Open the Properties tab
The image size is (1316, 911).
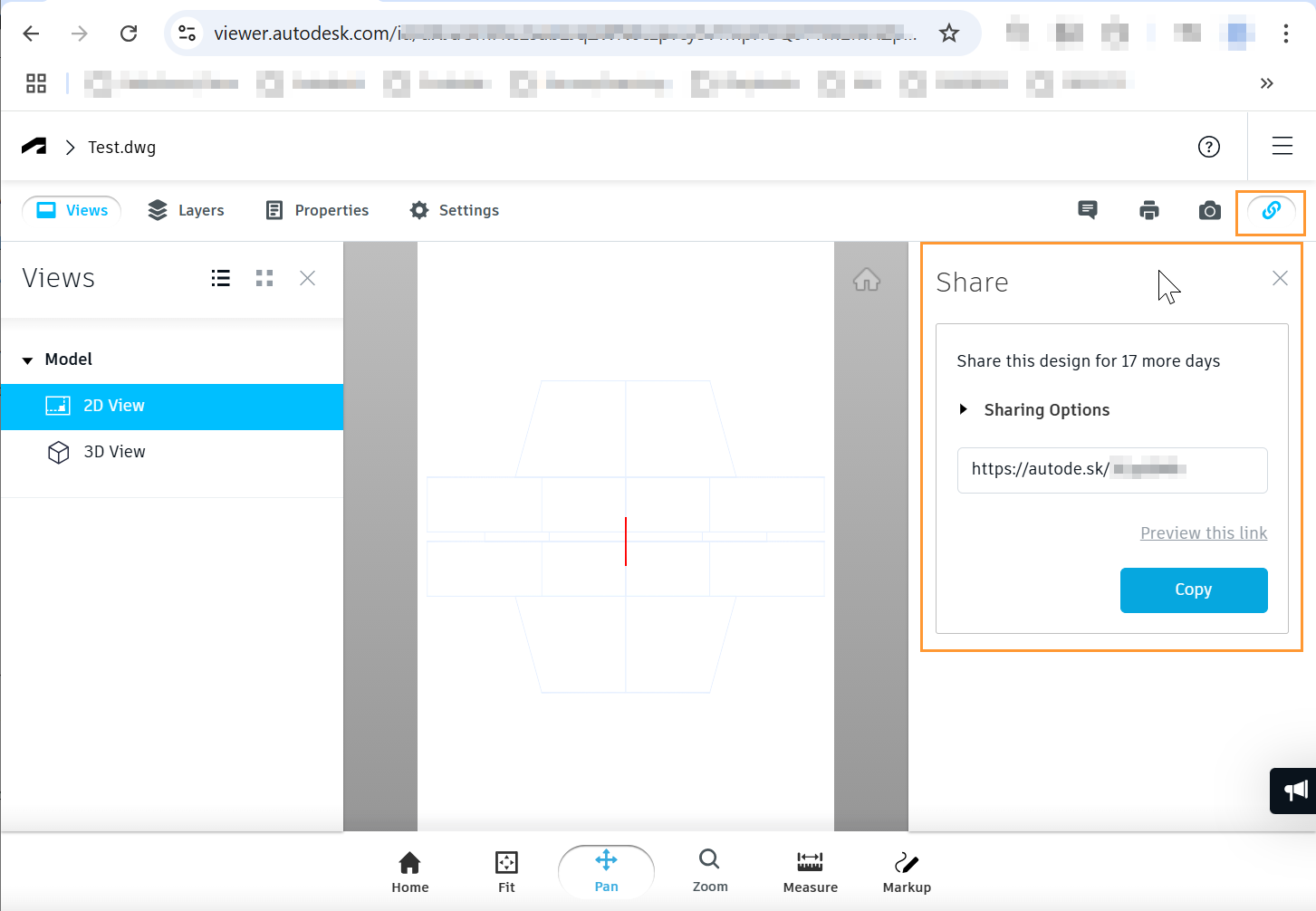316,209
